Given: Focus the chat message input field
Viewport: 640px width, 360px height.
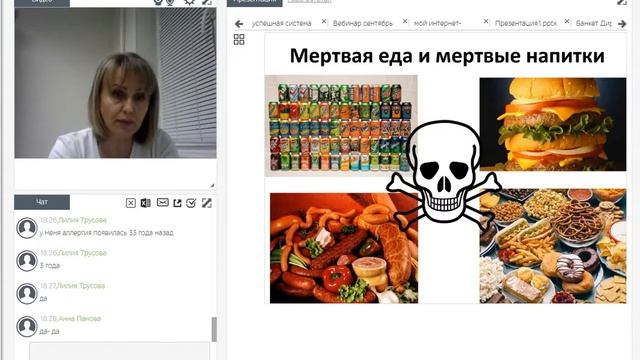Looking at the screenshot, I should [120, 351].
